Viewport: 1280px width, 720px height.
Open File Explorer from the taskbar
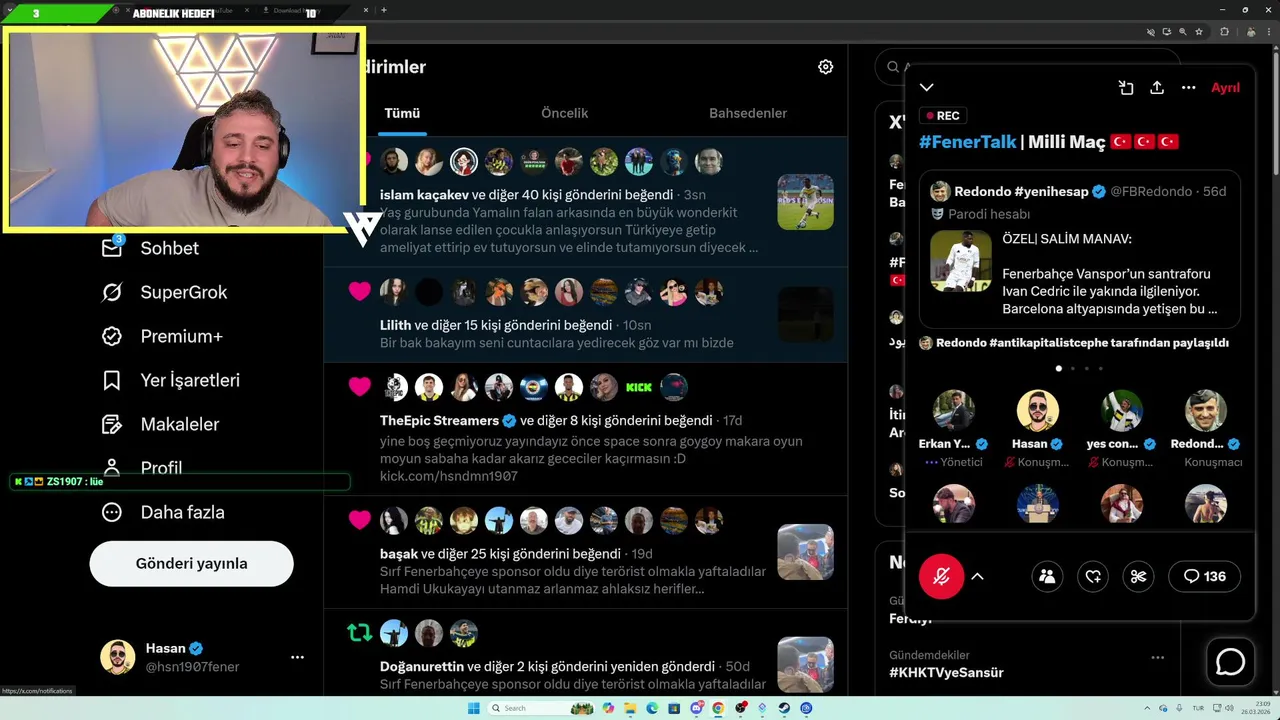(630, 708)
